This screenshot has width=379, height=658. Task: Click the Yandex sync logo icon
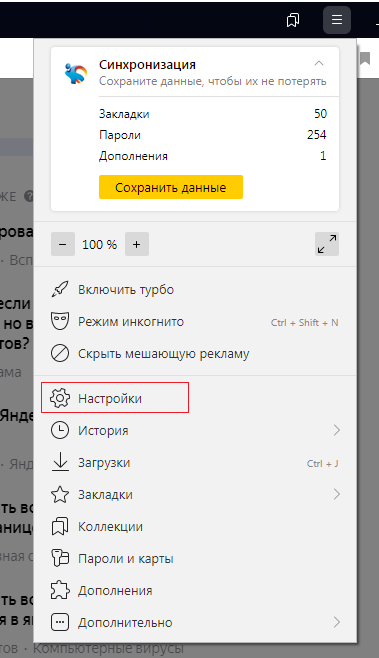pos(76,73)
